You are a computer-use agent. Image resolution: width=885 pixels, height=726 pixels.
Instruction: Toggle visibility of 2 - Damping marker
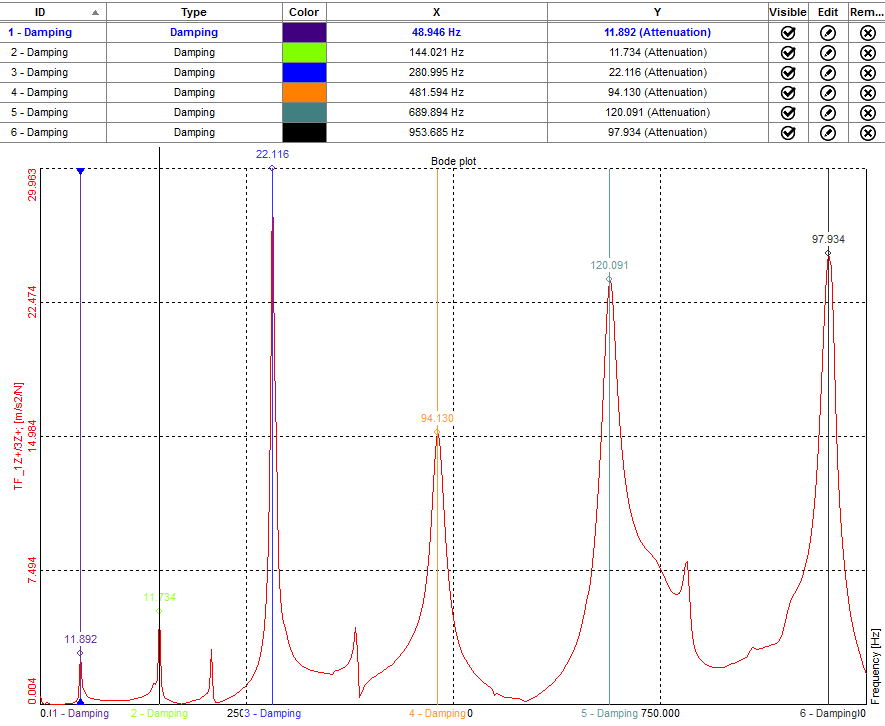(x=788, y=53)
